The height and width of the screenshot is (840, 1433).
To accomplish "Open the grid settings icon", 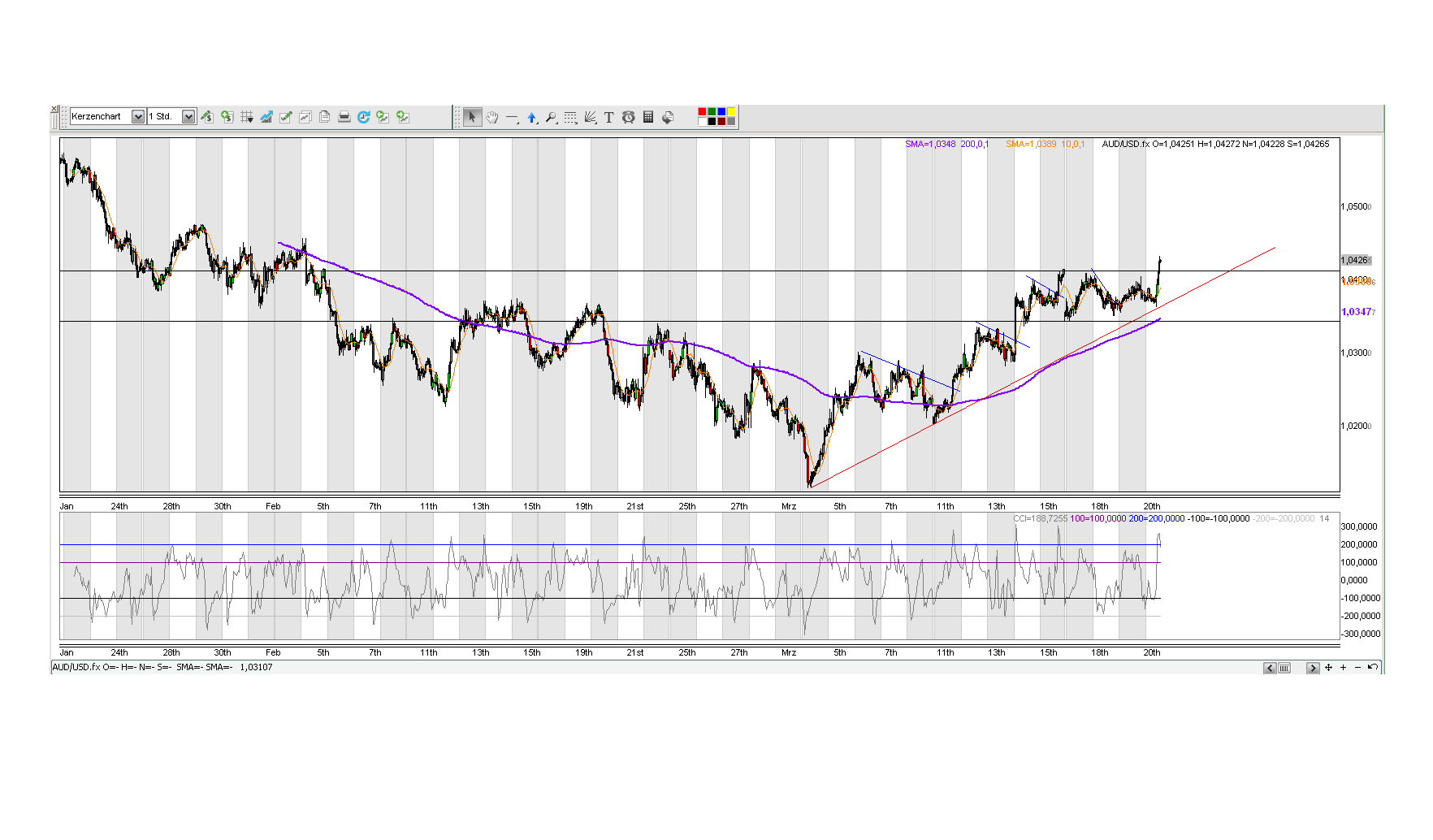I will pos(246,117).
